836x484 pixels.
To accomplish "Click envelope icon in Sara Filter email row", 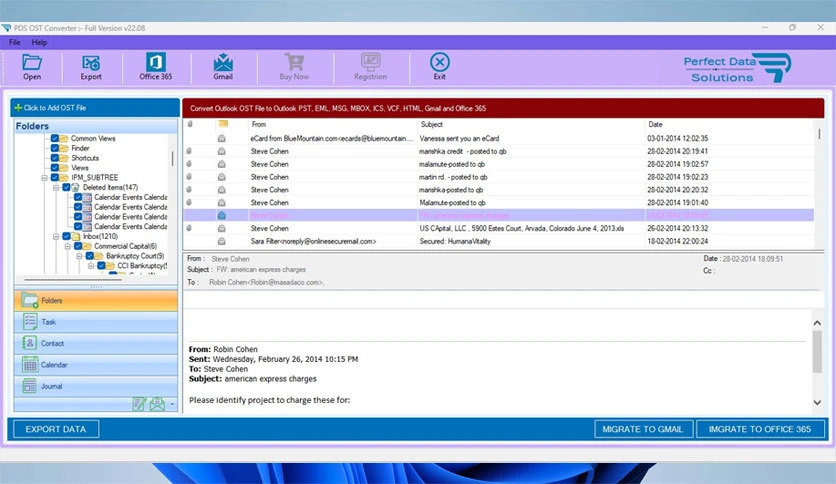I will pyautogui.click(x=221, y=241).
